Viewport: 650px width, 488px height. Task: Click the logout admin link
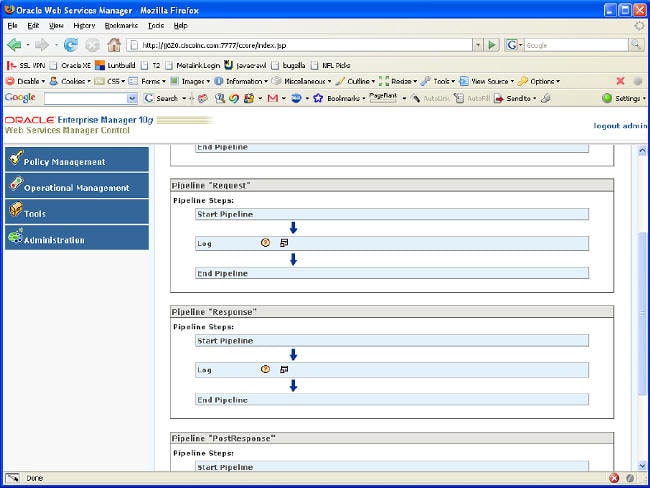pos(620,126)
